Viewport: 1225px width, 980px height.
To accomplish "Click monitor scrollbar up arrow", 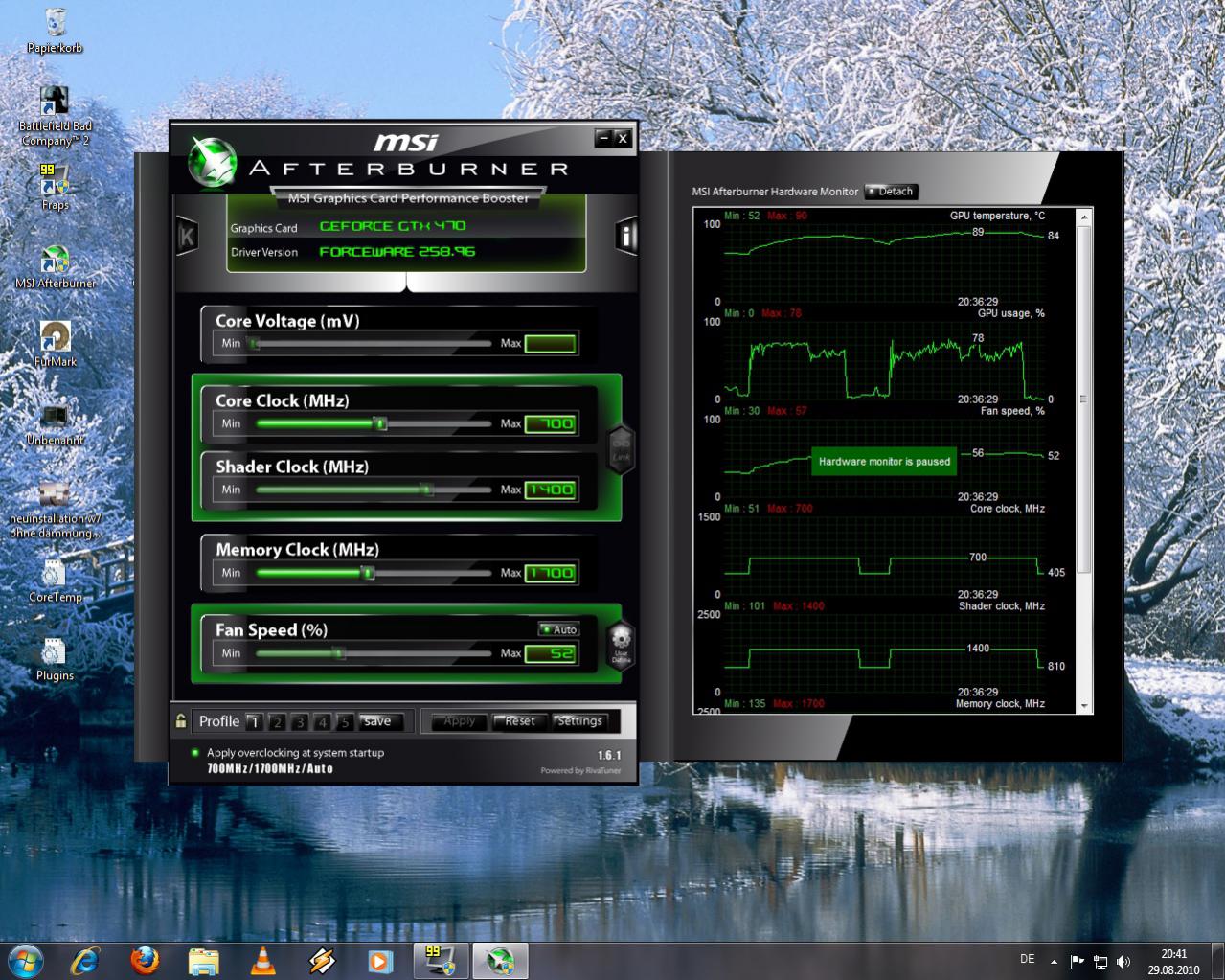I will tap(1084, 217).
